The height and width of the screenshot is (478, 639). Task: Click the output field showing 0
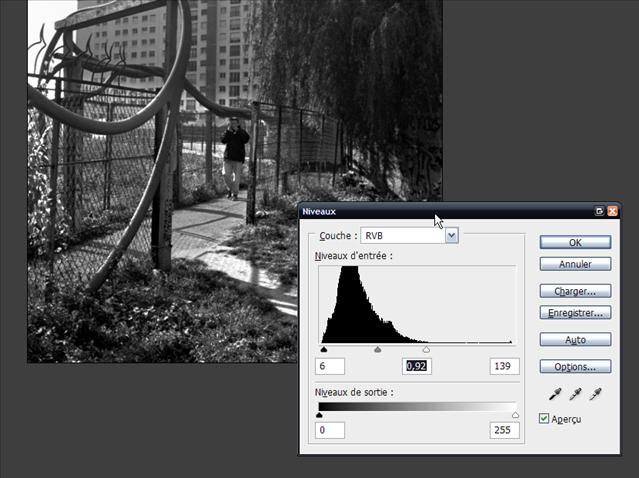pyautogui.click(x=330, y=430)
